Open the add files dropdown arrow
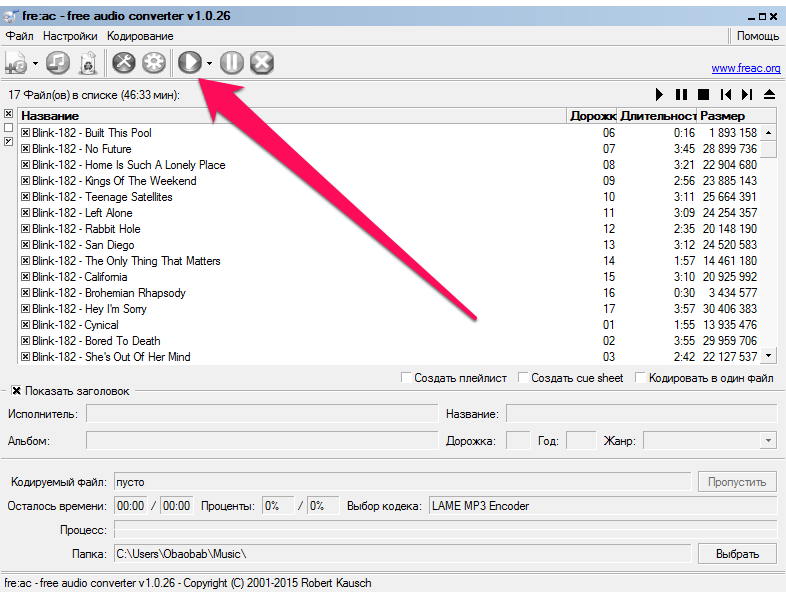 [x=35, y=63]
